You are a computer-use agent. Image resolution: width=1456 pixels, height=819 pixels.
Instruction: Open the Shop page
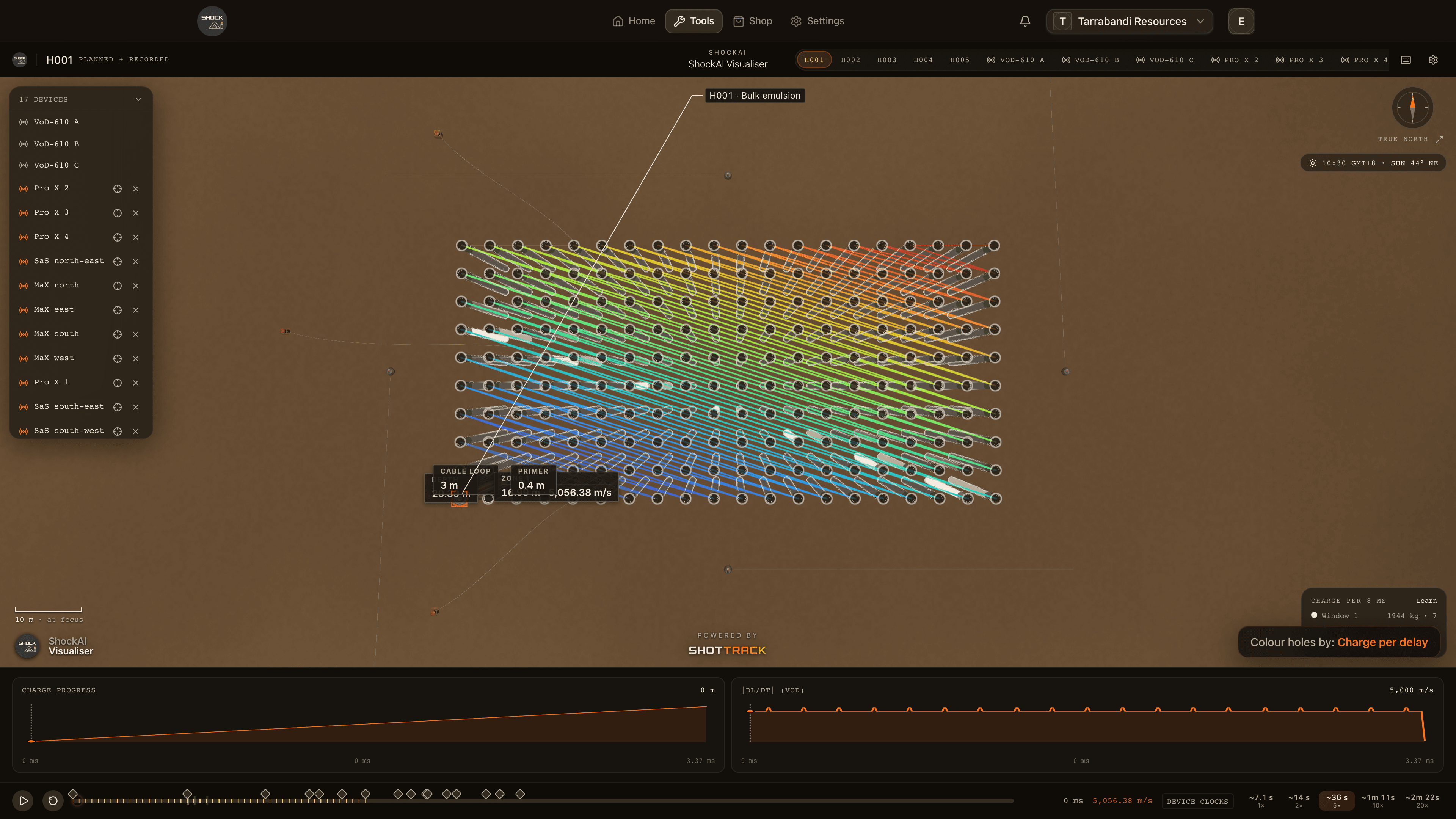click(x=752, y=21)
